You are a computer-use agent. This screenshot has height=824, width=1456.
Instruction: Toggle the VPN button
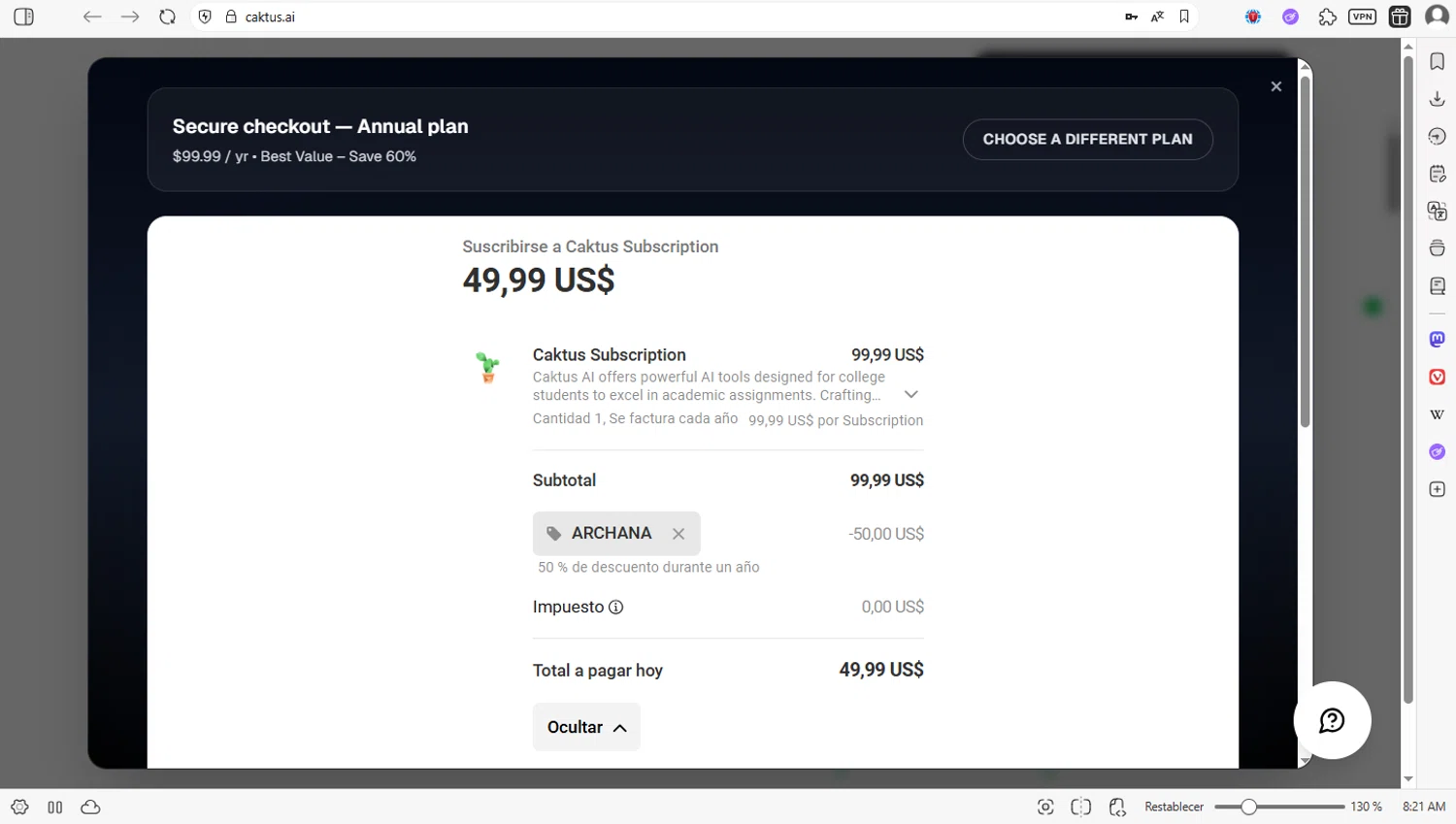pos(1362,16)
